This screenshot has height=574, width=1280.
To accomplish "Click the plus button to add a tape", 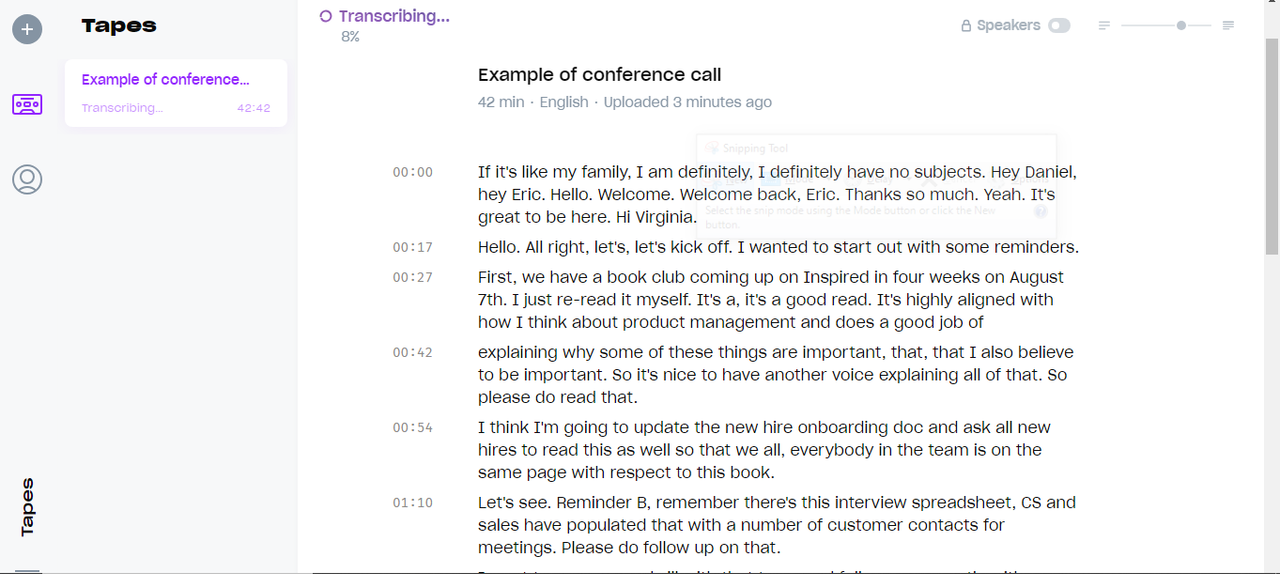I will point(27,29).
